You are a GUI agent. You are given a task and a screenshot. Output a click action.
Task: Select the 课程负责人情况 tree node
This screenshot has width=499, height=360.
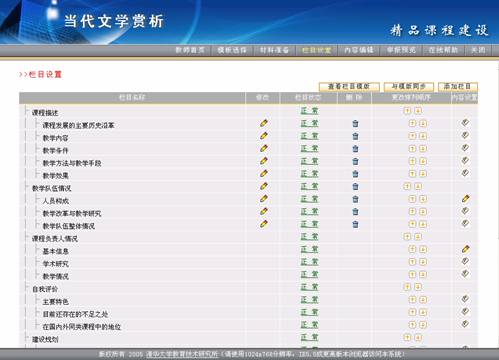[55, 239]
